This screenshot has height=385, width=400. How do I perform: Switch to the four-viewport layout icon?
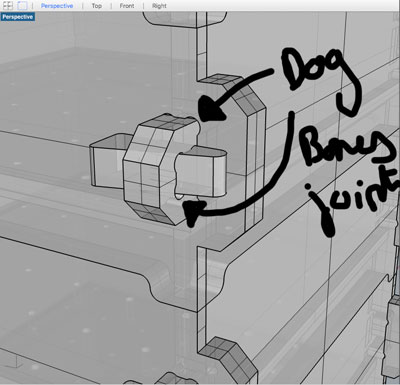[x=8, y=5]
